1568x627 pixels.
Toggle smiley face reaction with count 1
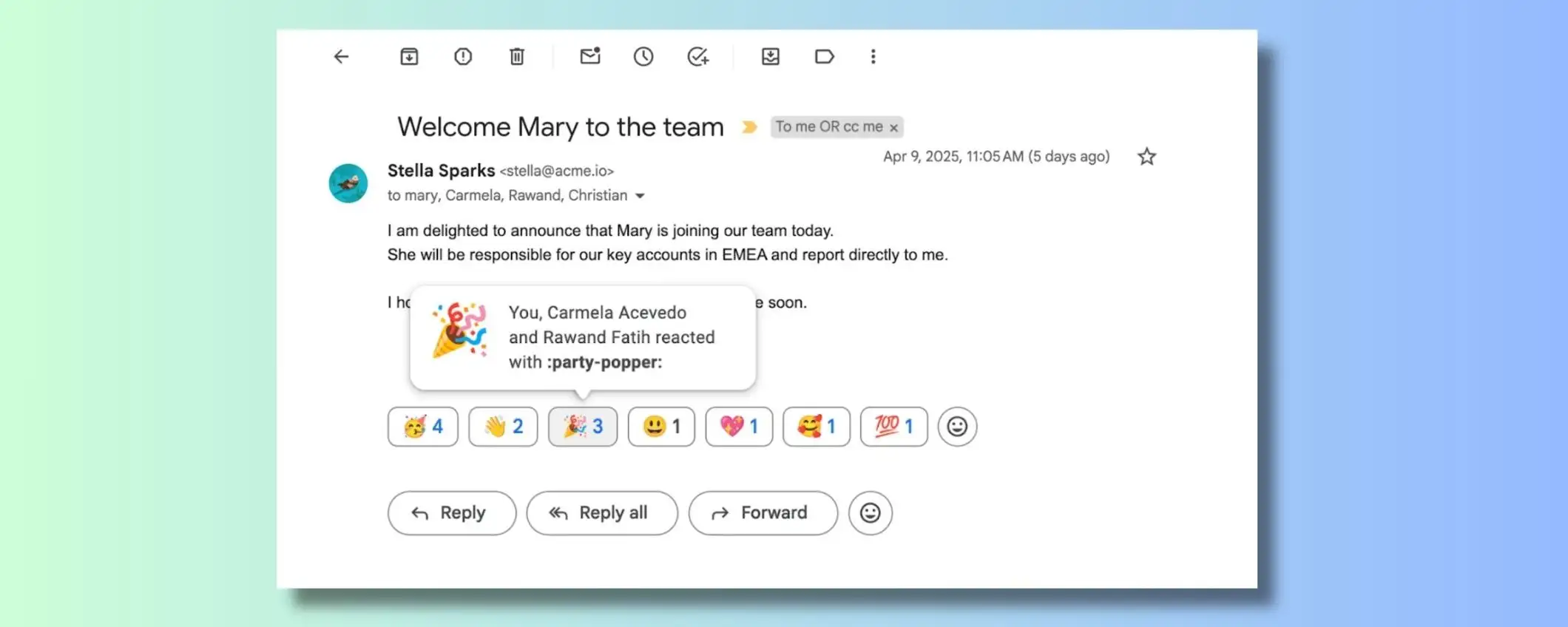click(661, 427)
